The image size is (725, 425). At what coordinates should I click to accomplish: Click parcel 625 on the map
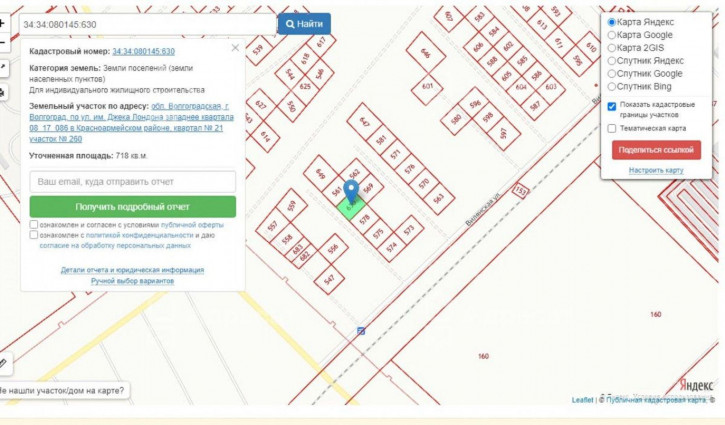click(x=305, y=86)
